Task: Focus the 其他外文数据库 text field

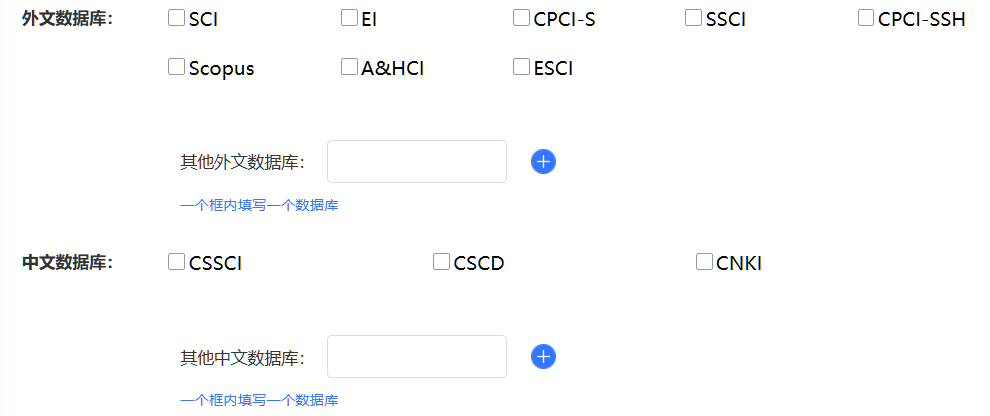Action: [x=417, y=162]
